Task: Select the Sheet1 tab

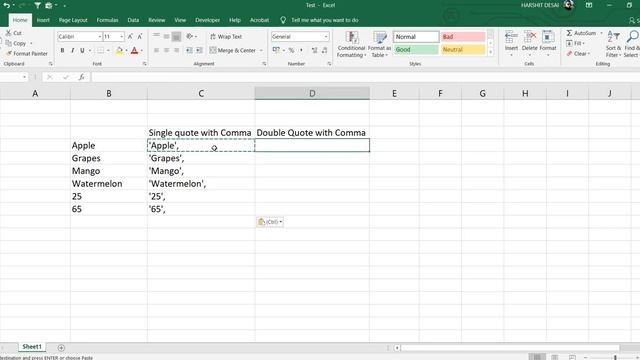Action: pos(32,347)
